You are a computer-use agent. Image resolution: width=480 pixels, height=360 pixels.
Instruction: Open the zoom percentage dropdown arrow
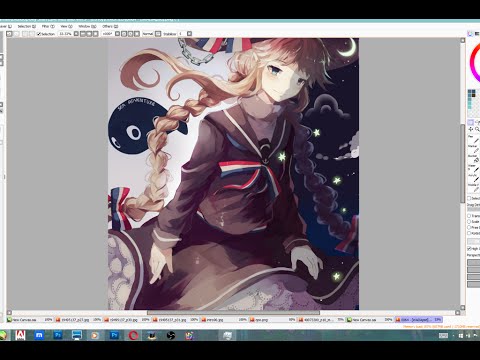[x=76, y=34]
